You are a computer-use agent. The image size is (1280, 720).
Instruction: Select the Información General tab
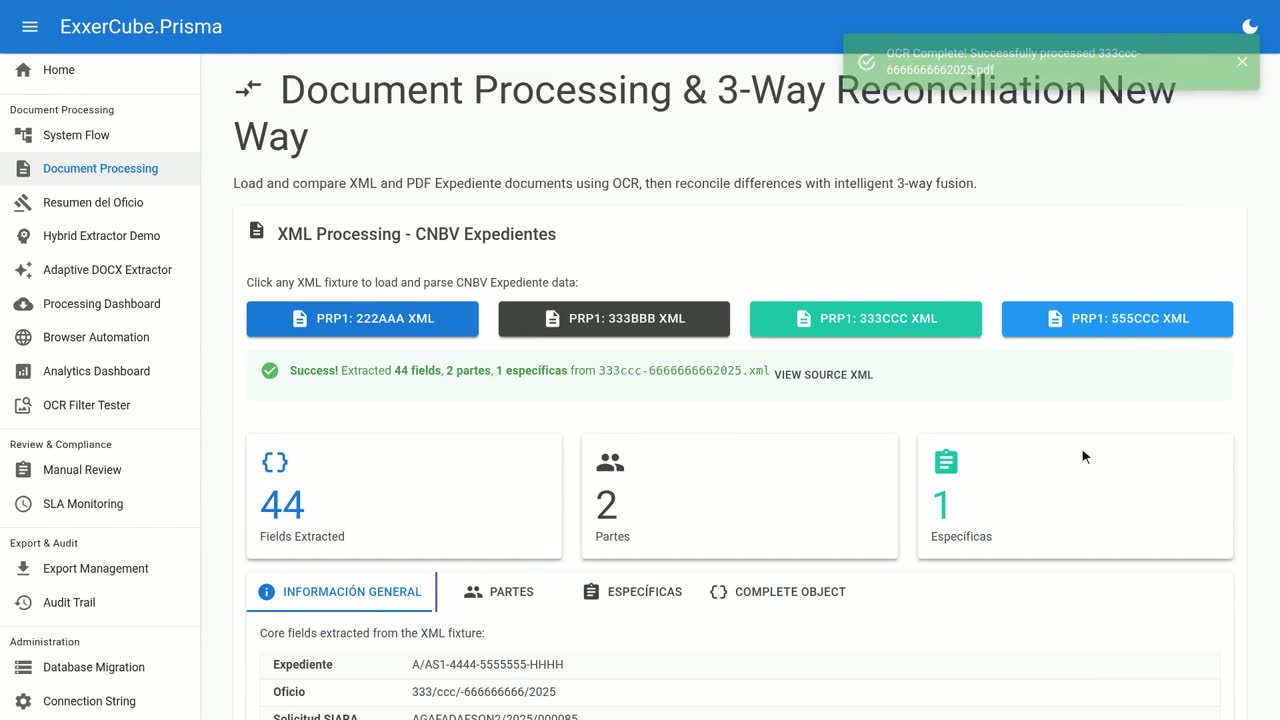[341, 592]
